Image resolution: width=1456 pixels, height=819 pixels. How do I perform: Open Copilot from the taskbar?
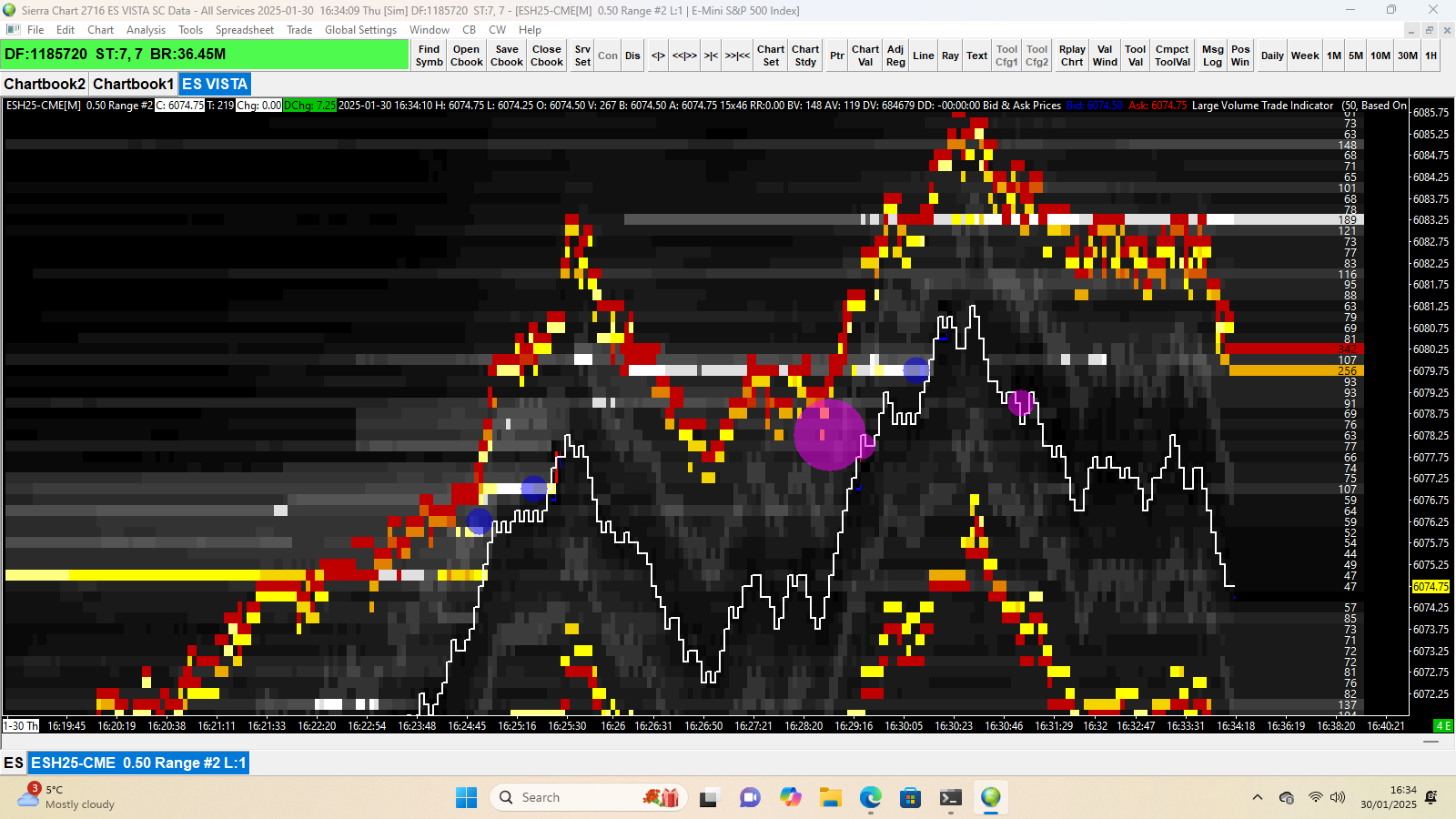coord(790,798)
